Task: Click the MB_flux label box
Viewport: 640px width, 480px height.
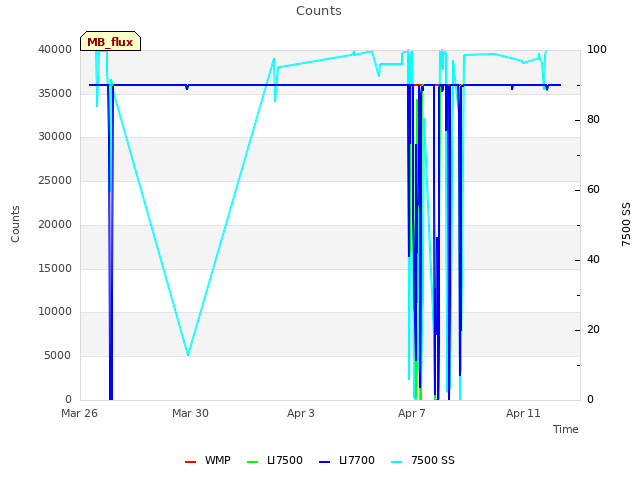Action: [x=110, y=41]
